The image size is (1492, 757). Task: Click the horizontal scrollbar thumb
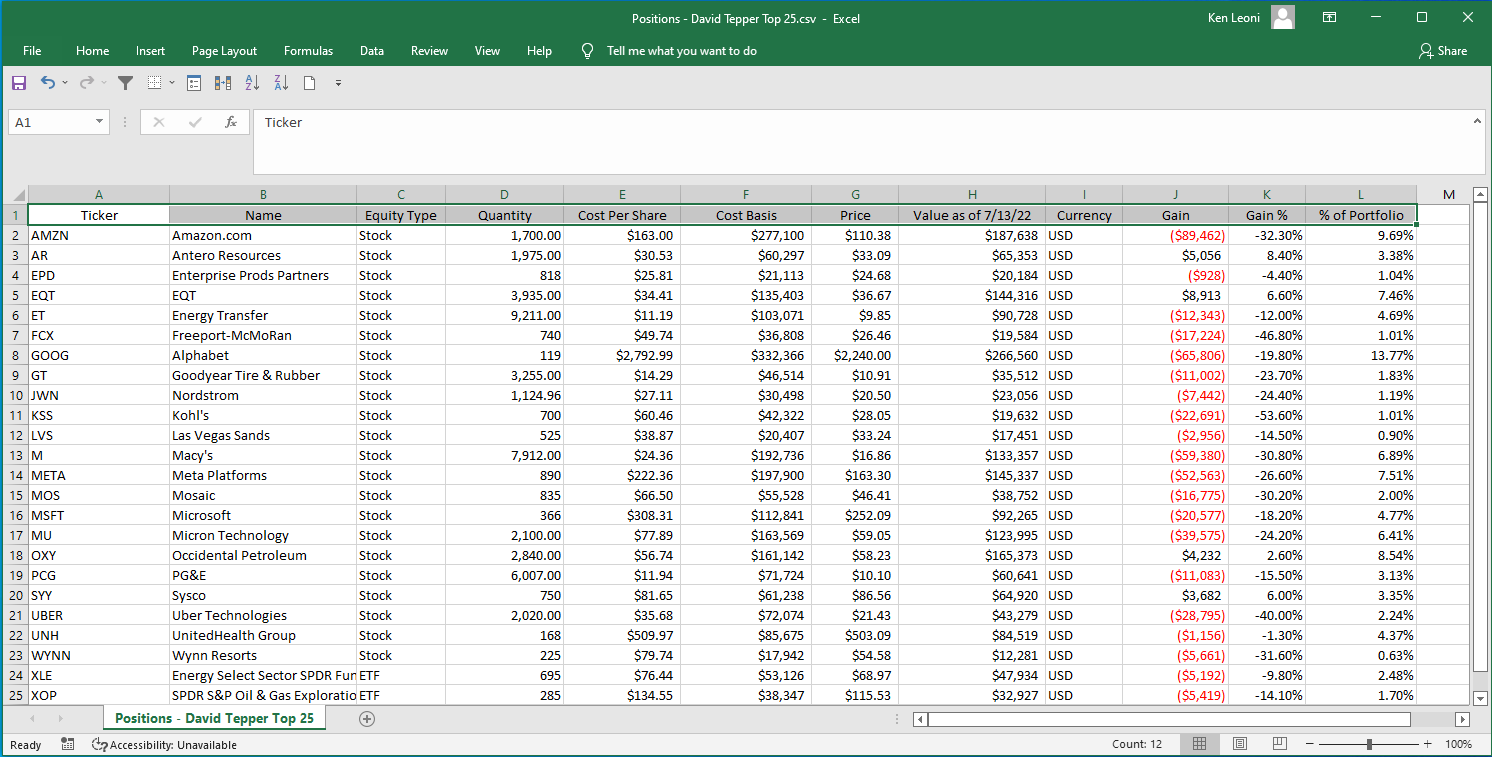[x=1168, y=719]
